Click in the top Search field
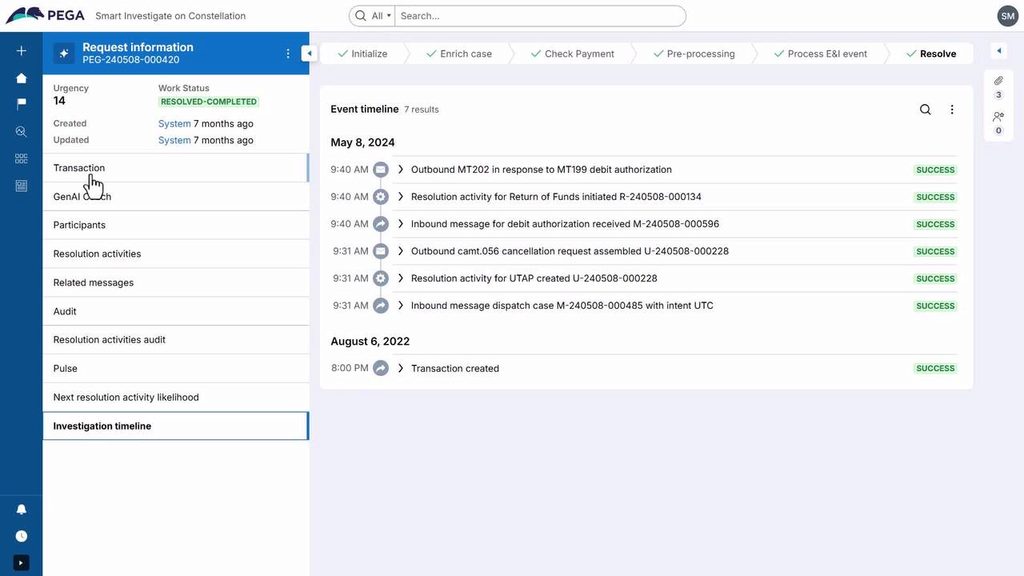The image size is (1024, 576). 540,16
